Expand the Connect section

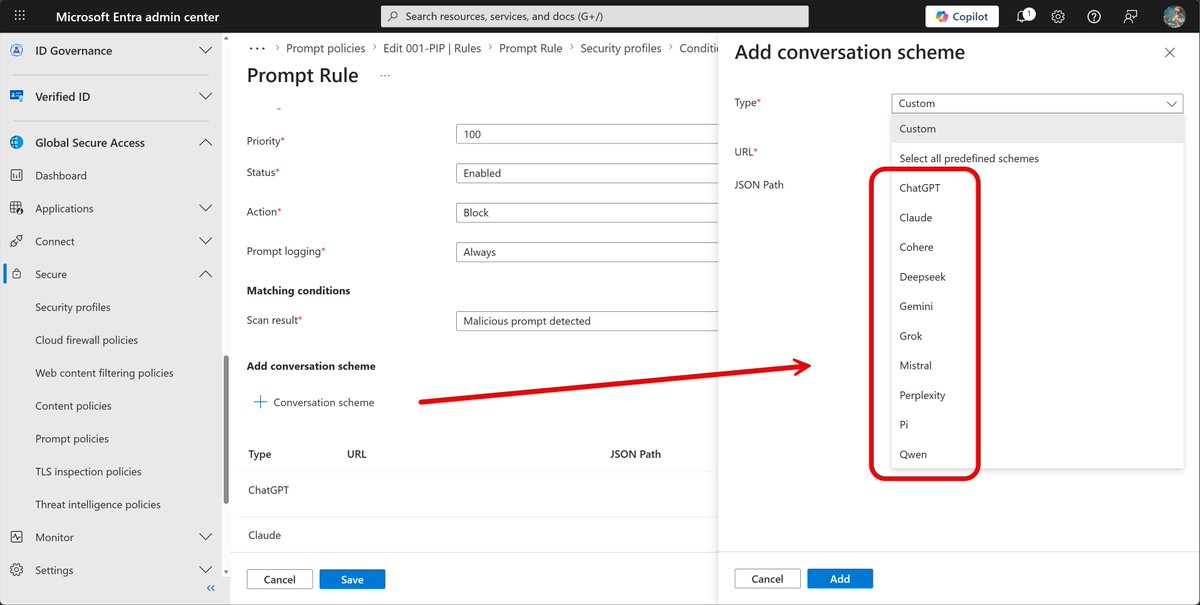205,241
